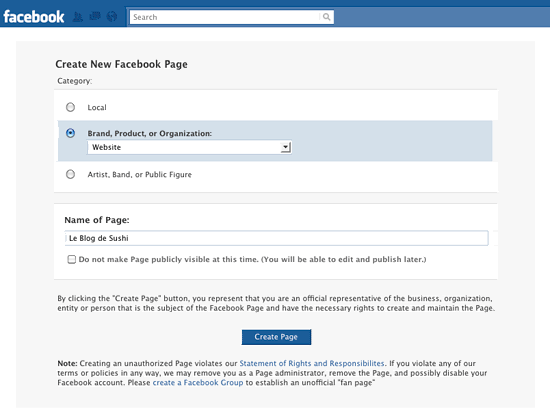Click into the Name of Page field
Image resolution: width=550 pixels, height=416 pixels.
click(x=276, y=238)
